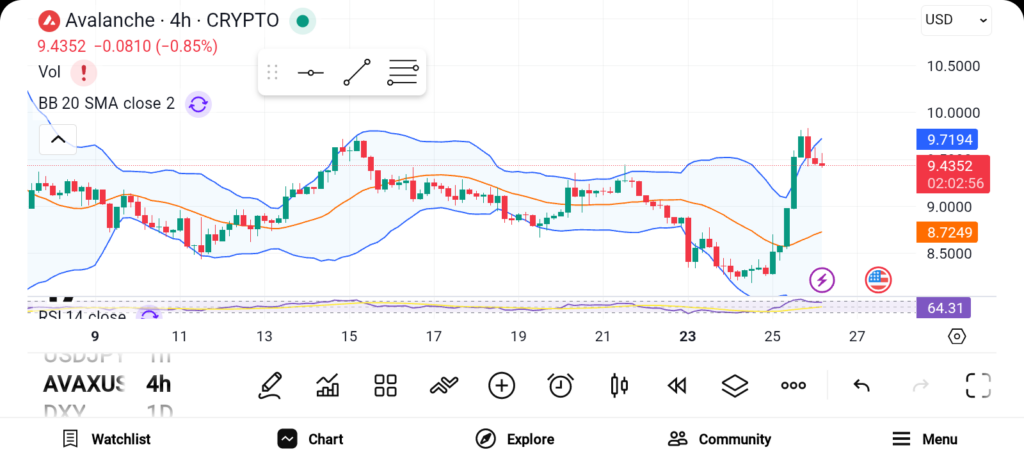
Task: Go to the Explore tab
Action: click(x=515, y=439)
